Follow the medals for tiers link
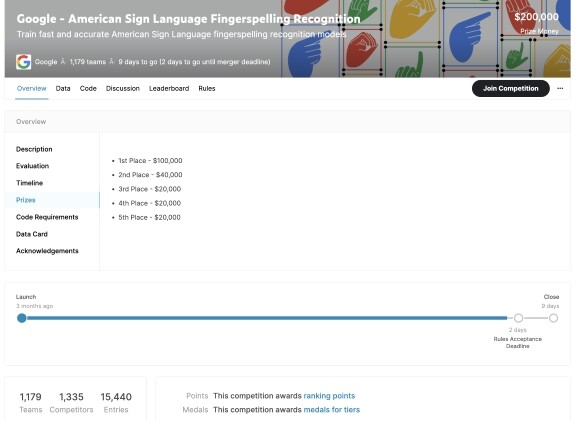 point(331,410)
